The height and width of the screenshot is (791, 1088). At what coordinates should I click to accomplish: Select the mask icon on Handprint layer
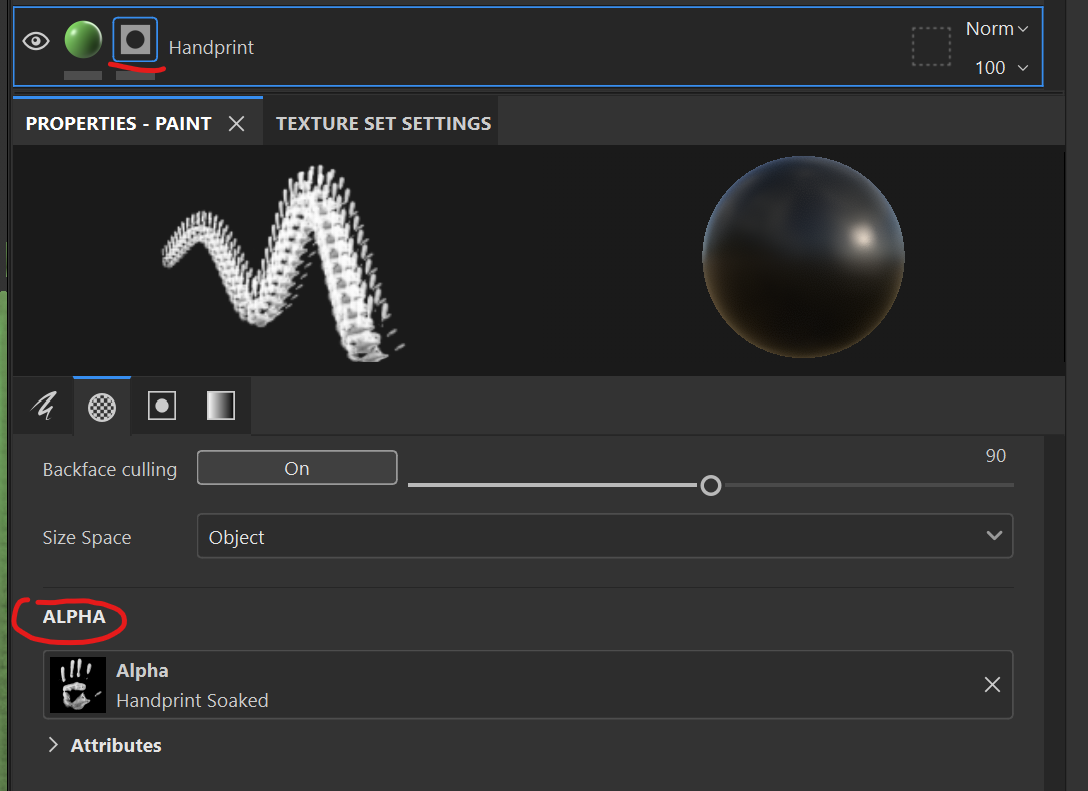135,40
